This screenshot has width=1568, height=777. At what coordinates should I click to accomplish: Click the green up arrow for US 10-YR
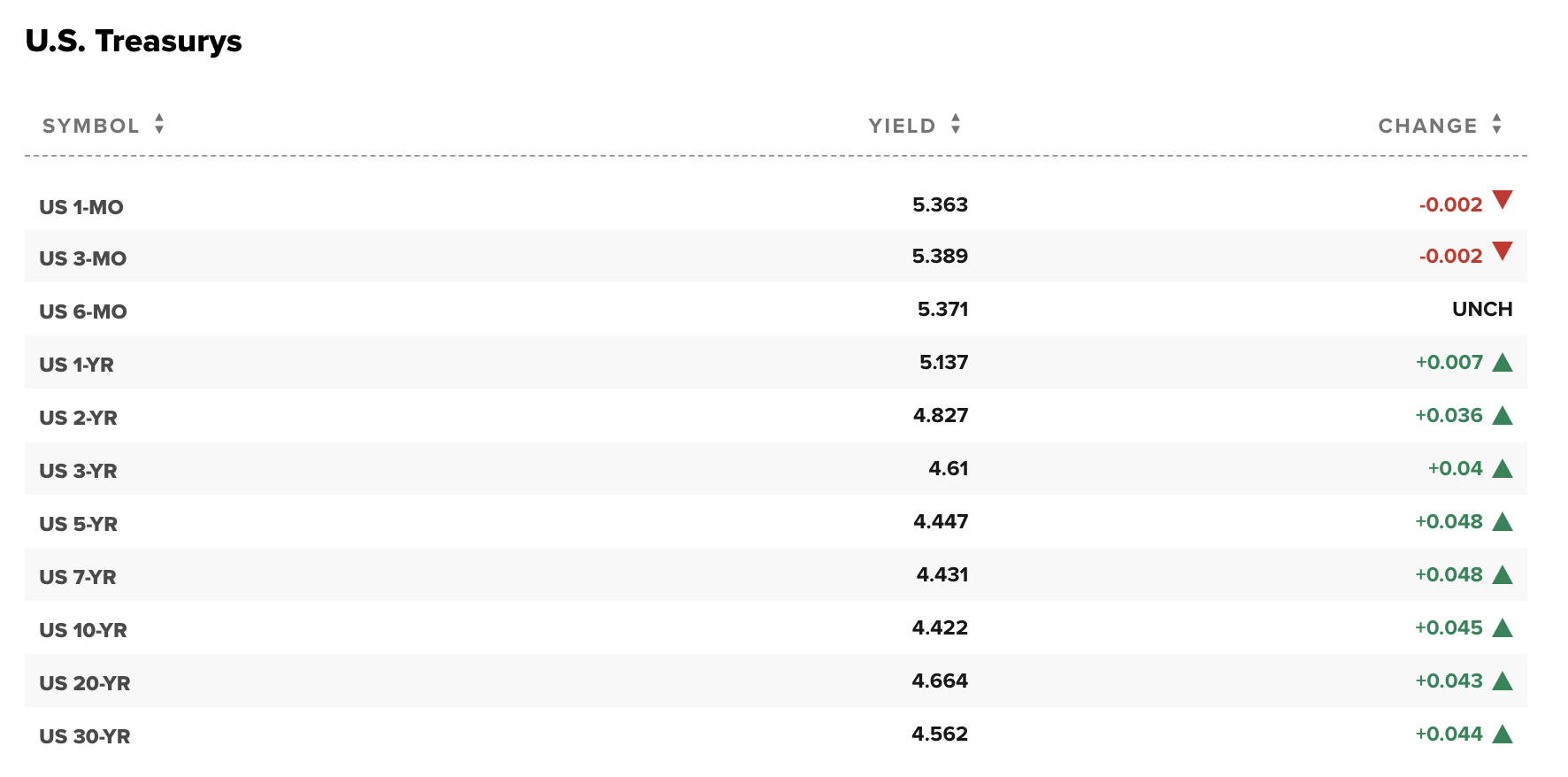[x=1502, y=627]
